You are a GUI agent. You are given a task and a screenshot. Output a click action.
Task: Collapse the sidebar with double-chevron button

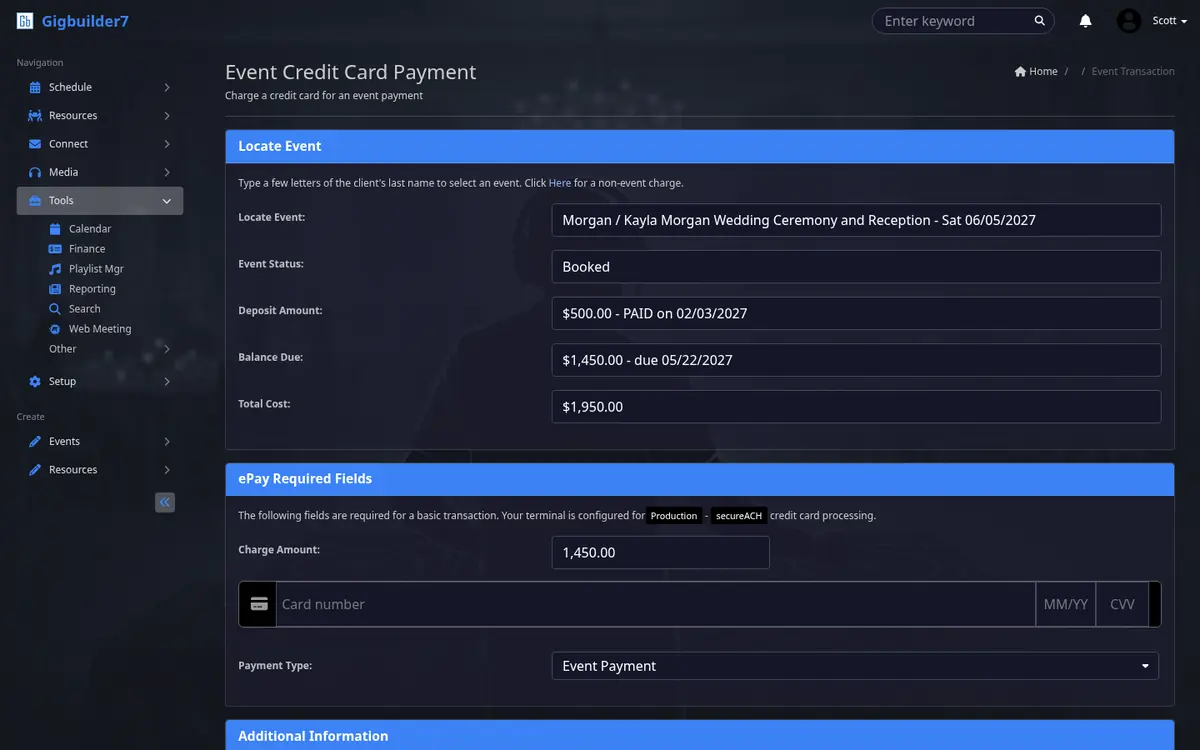pyautogui.click(x=165, y=502)
